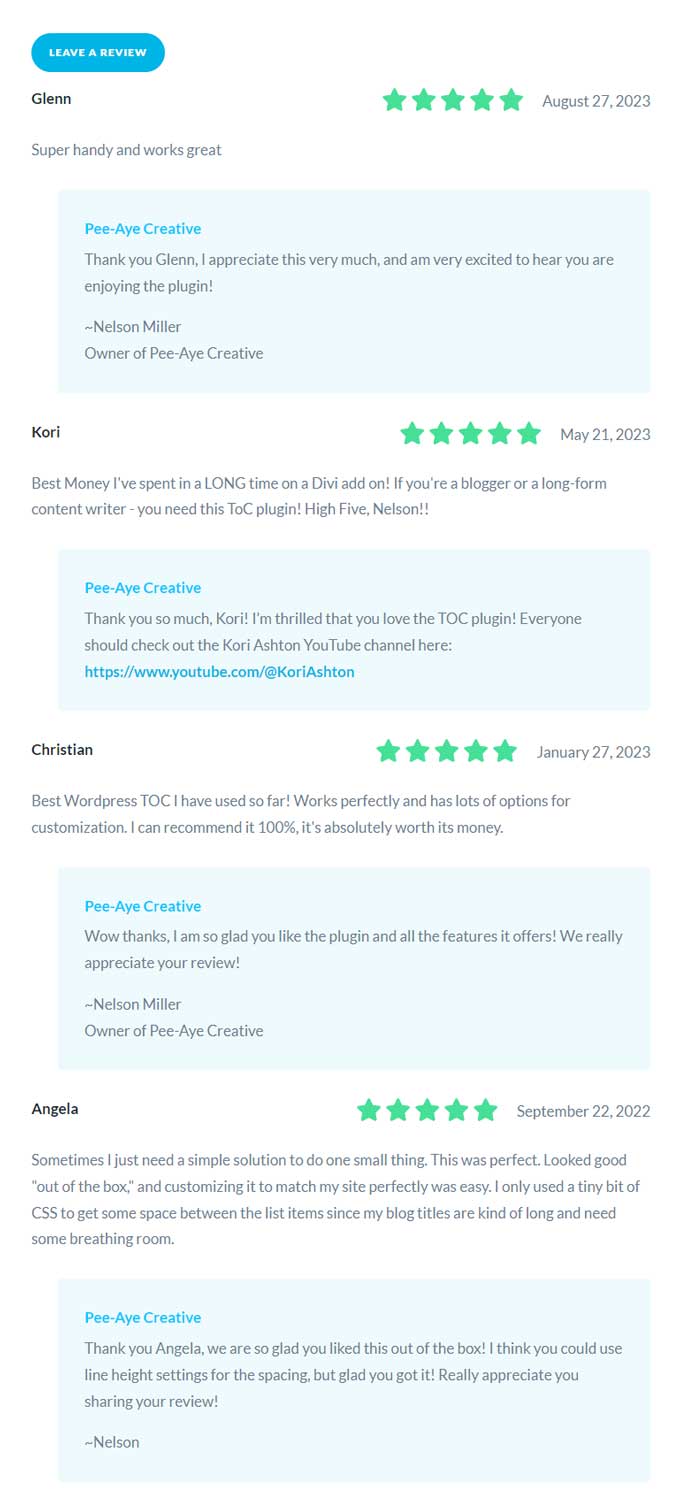Select the date September 22, 2022
680x1494 pixels.
click(583, 1111)
